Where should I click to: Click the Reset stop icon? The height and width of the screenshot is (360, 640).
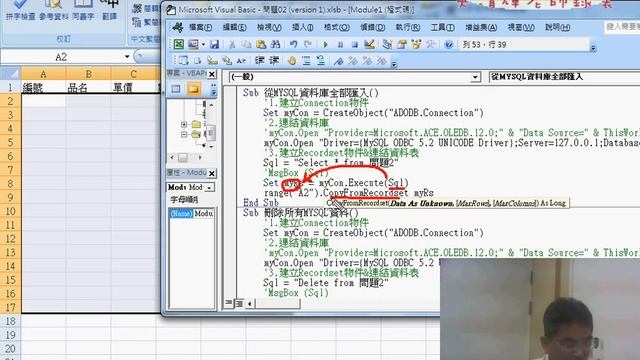(x=355, y=44)
